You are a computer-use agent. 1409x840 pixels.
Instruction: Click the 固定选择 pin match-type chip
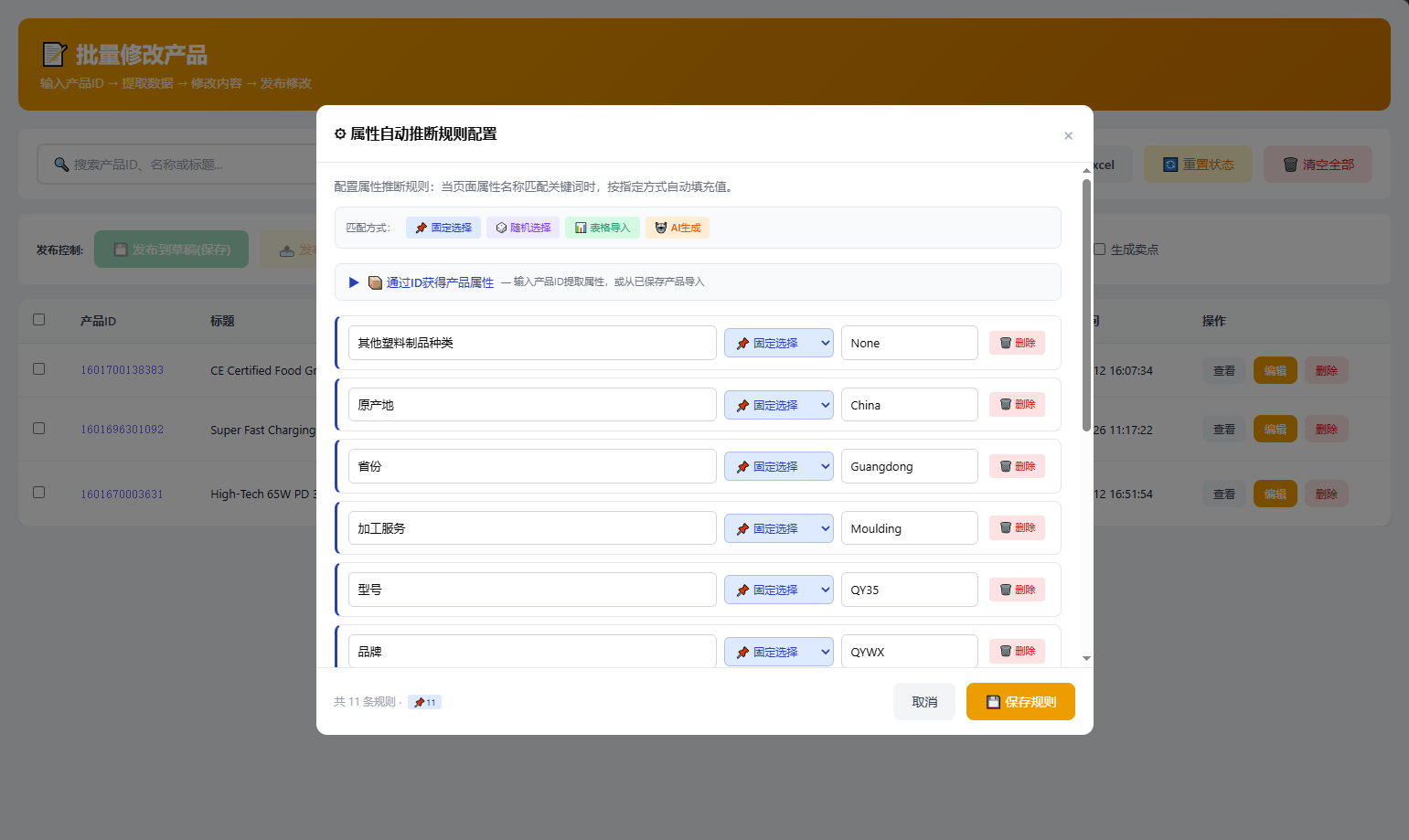[443, 228]
